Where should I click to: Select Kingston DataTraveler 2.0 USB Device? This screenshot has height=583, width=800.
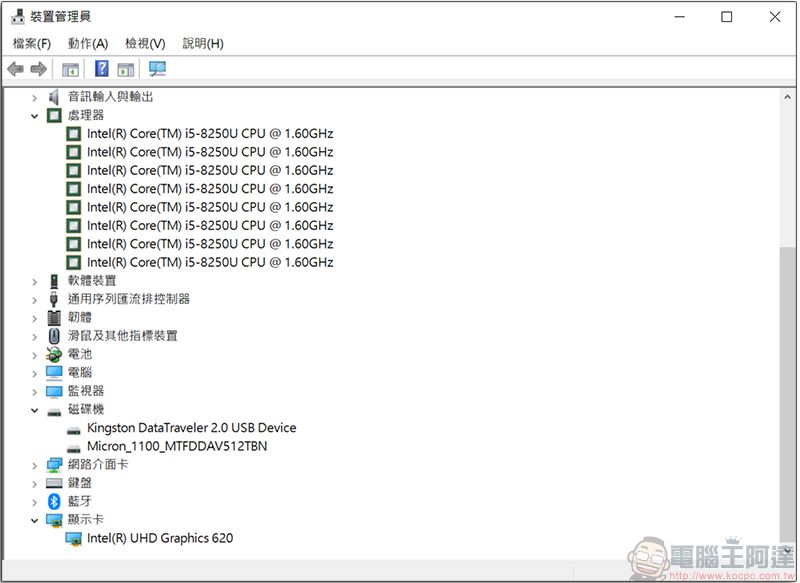click(191, 428)
